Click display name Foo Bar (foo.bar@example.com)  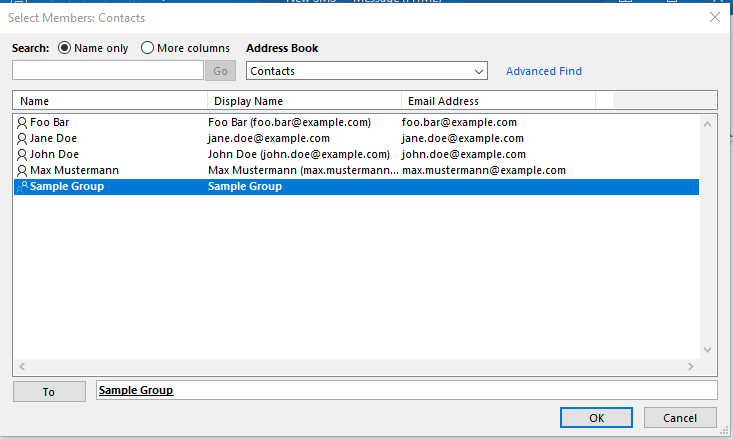(289, 122)
